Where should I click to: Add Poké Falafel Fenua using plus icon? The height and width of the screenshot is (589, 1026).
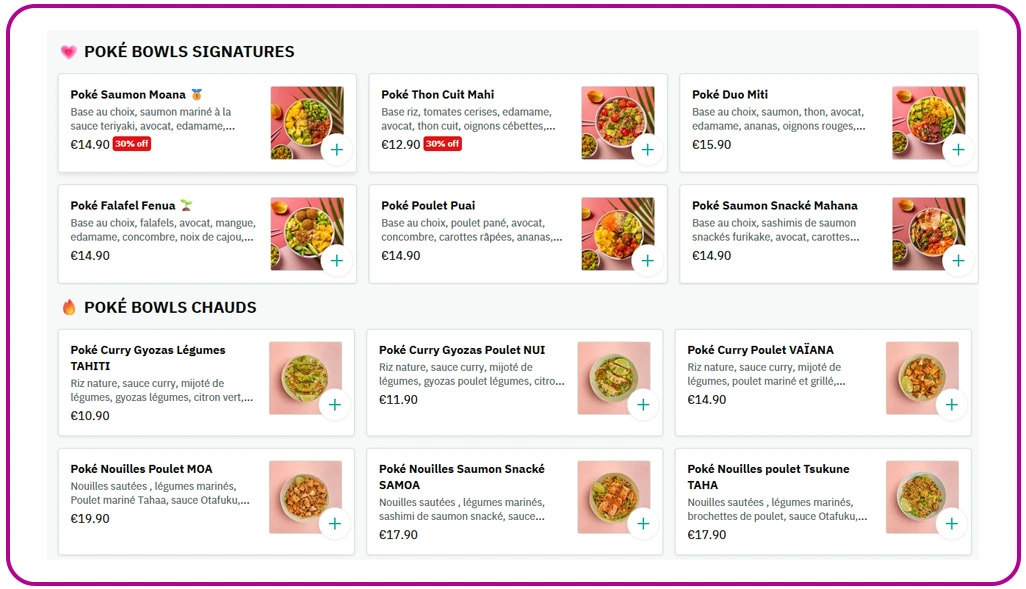336,261
